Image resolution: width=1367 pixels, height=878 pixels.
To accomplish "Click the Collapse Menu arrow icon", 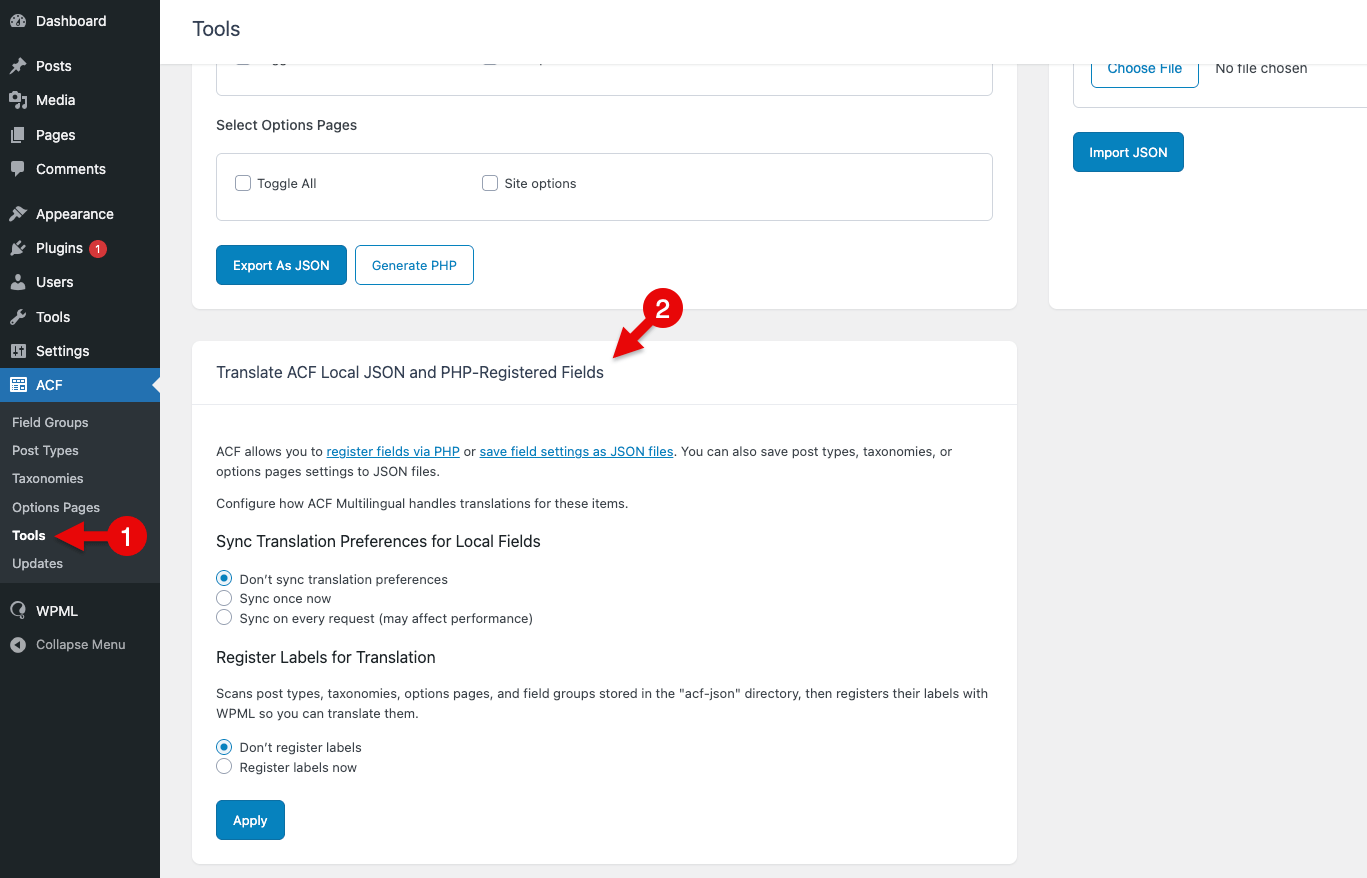I will pyautogui.click(x=18, y=645).
